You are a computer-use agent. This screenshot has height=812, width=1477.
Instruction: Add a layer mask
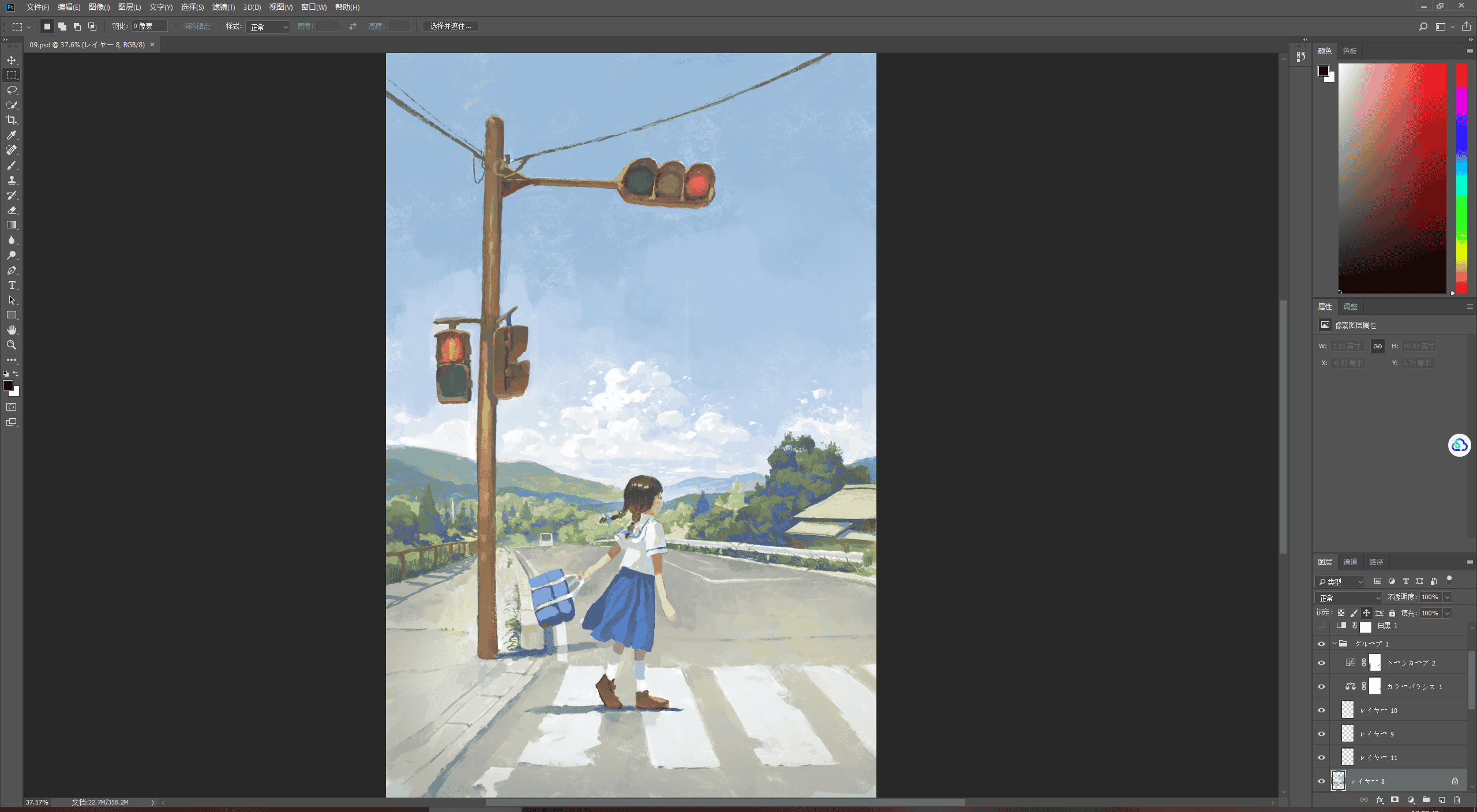click(x=1395, y=800)
